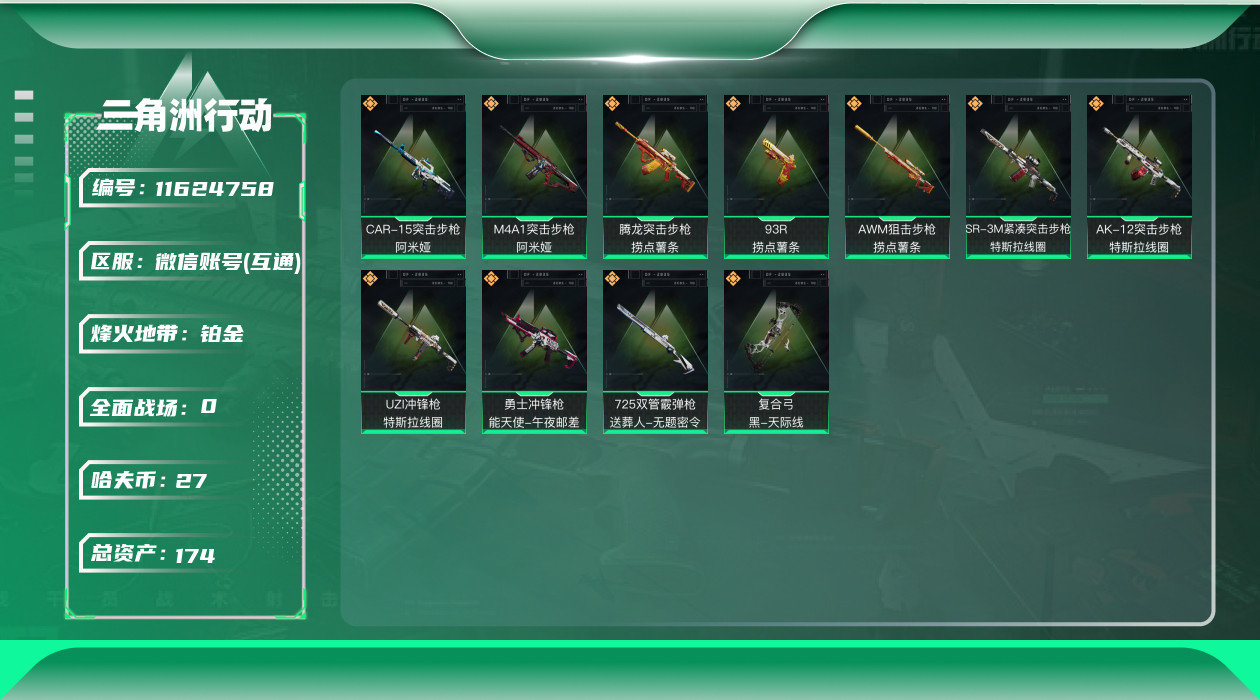Click the orange rarity icon on 复合弓 card
Image resolution: width=1260 pixels, height=700 pixels.
click(x=733, y=278)
